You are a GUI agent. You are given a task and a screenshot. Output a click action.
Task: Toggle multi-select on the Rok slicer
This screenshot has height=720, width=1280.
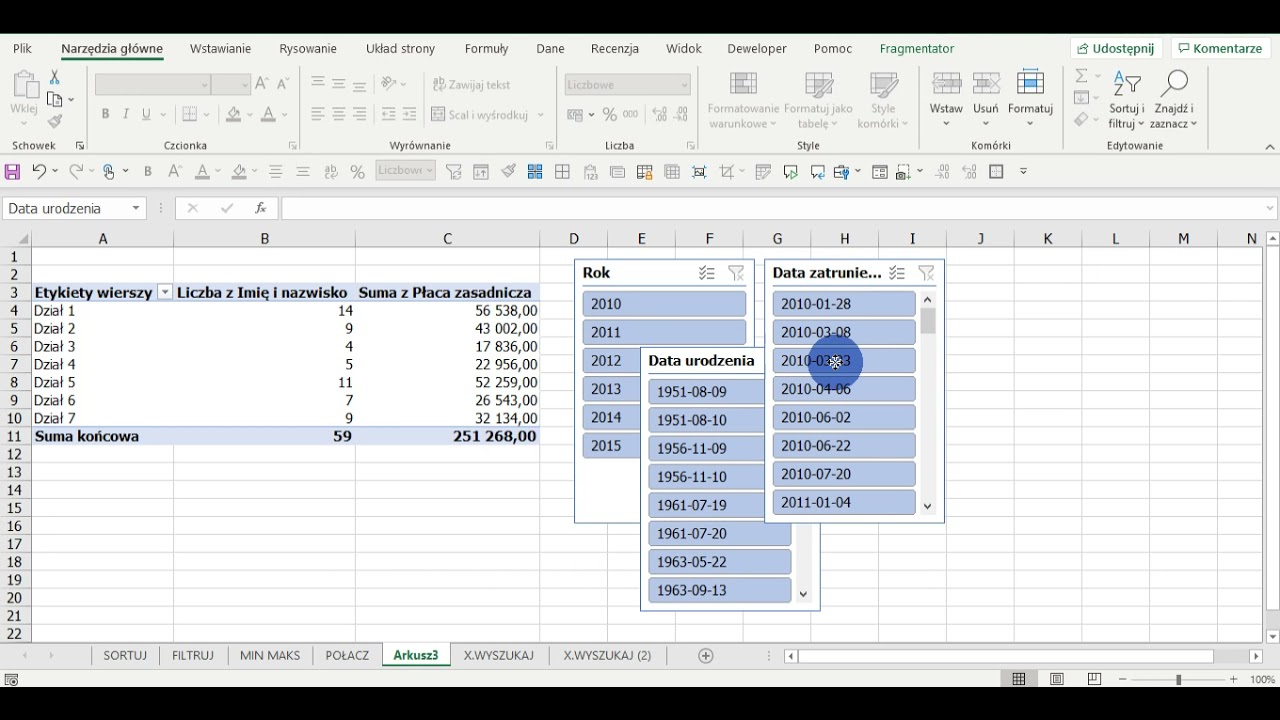click(x=707, y=273)
